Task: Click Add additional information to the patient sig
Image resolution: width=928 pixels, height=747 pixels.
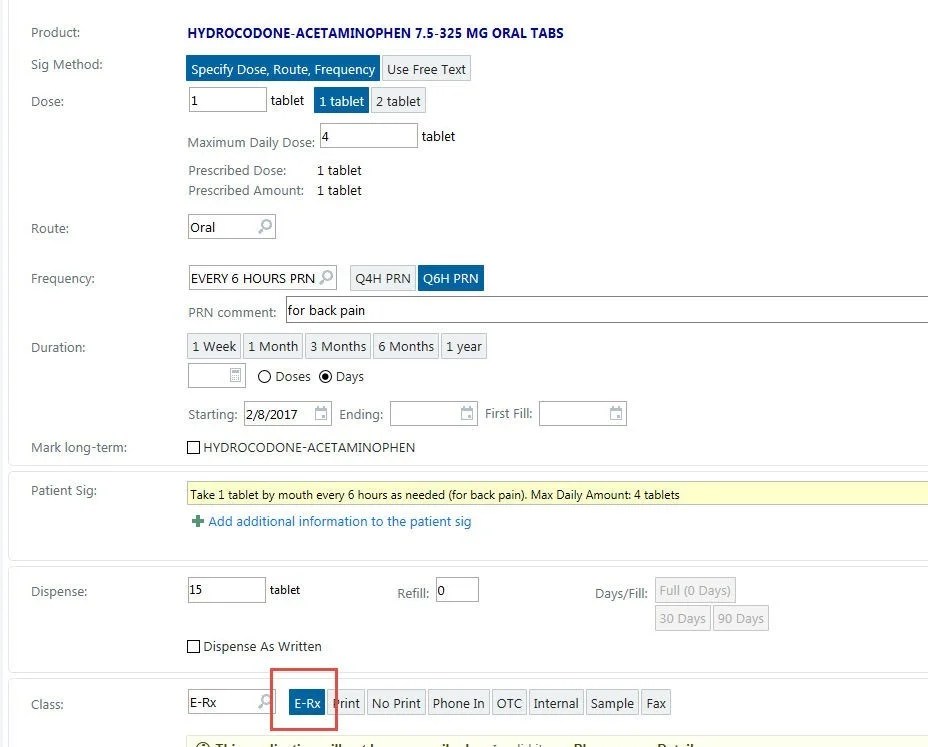Action: click(340, 521)
